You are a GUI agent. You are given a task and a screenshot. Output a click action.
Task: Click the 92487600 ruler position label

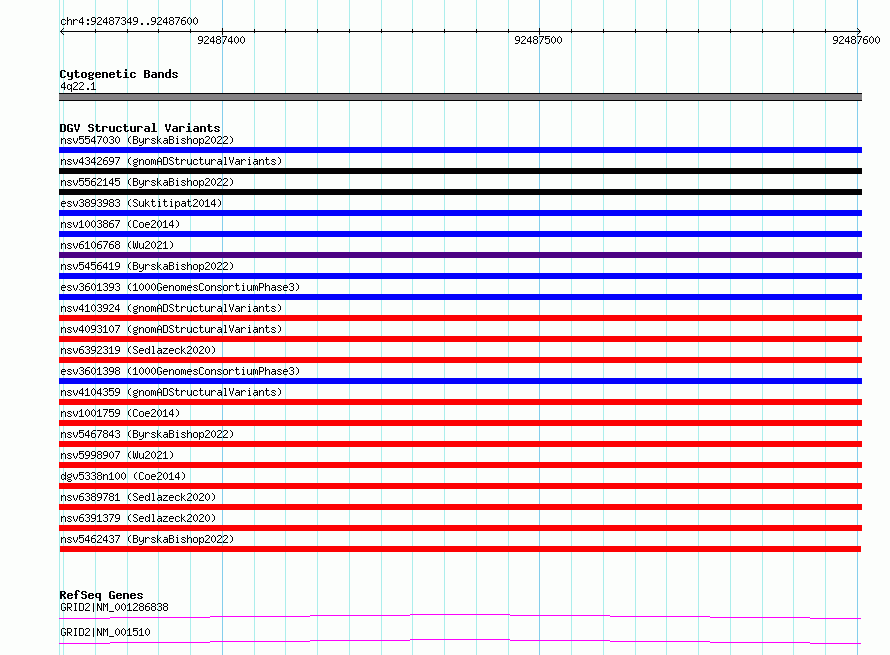tap(856, 40)
